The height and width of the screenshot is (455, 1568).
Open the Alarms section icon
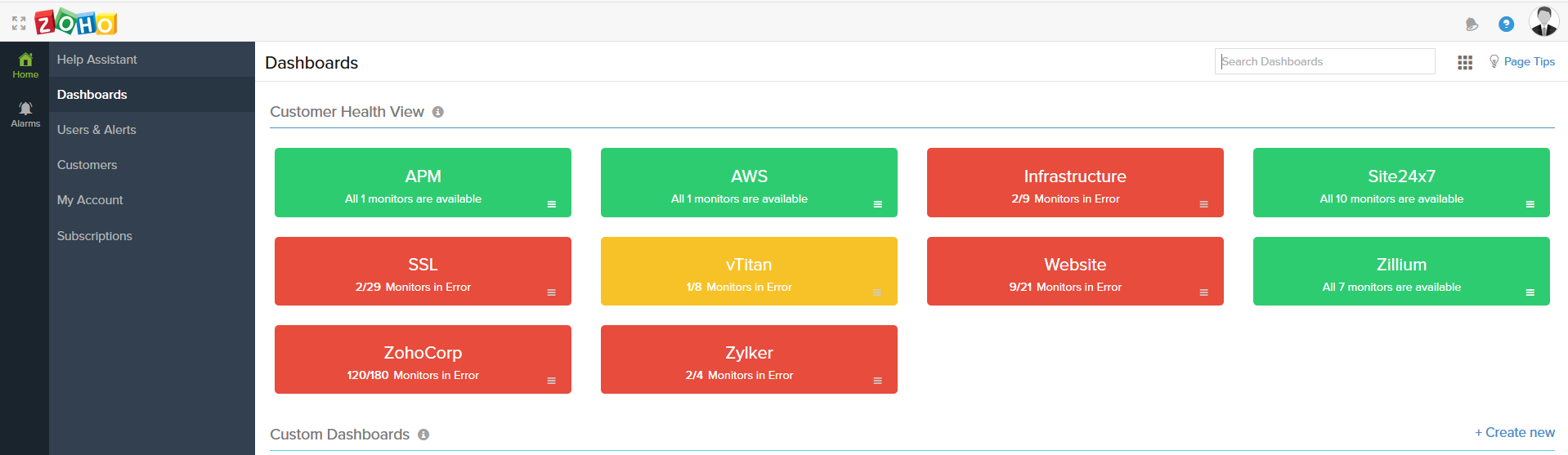click(25, 114)
